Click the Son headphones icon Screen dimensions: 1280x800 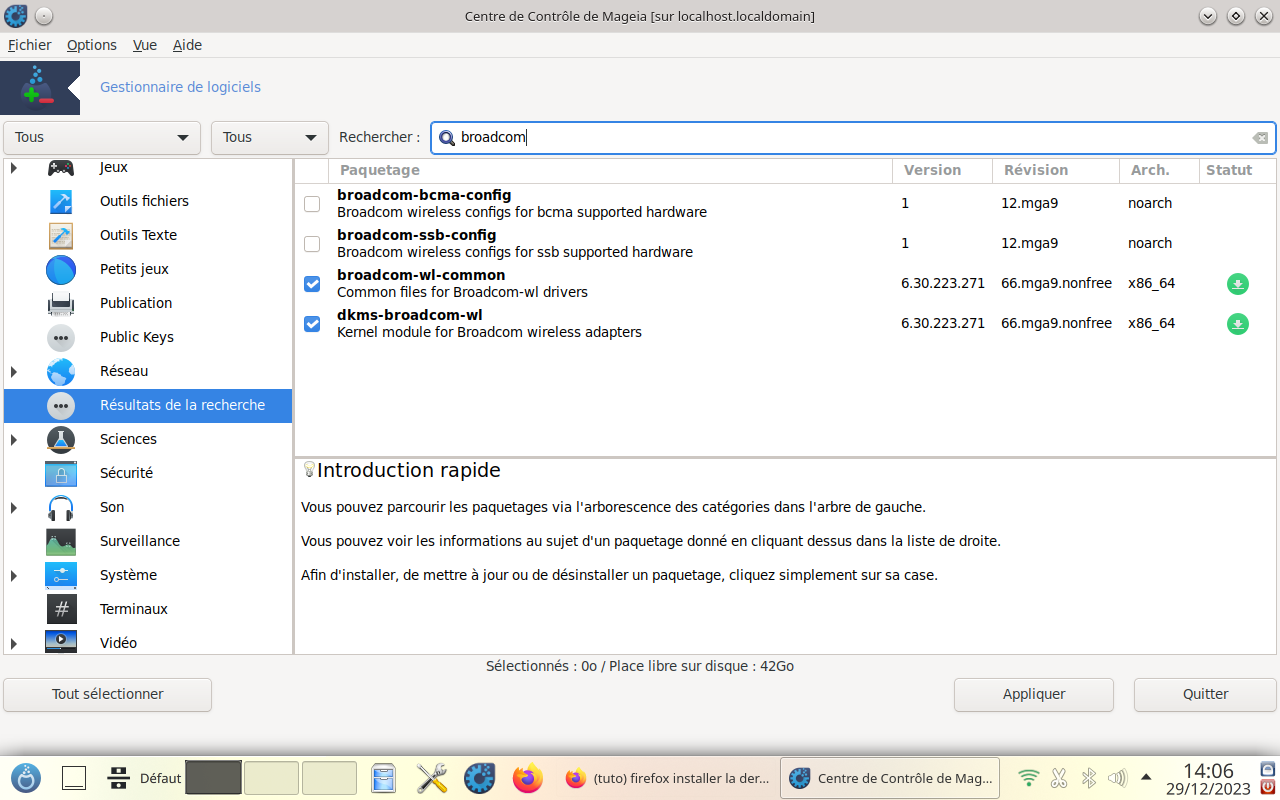(61, 507)
